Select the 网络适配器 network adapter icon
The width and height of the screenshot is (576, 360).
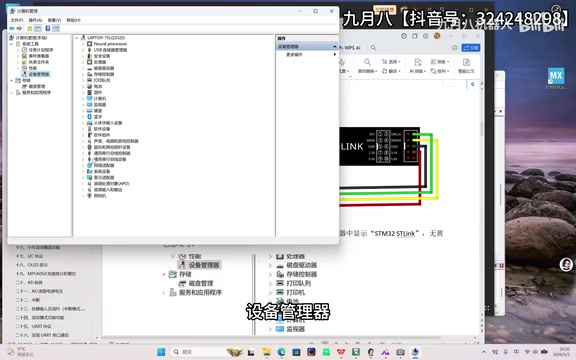(x=89, y=165)
